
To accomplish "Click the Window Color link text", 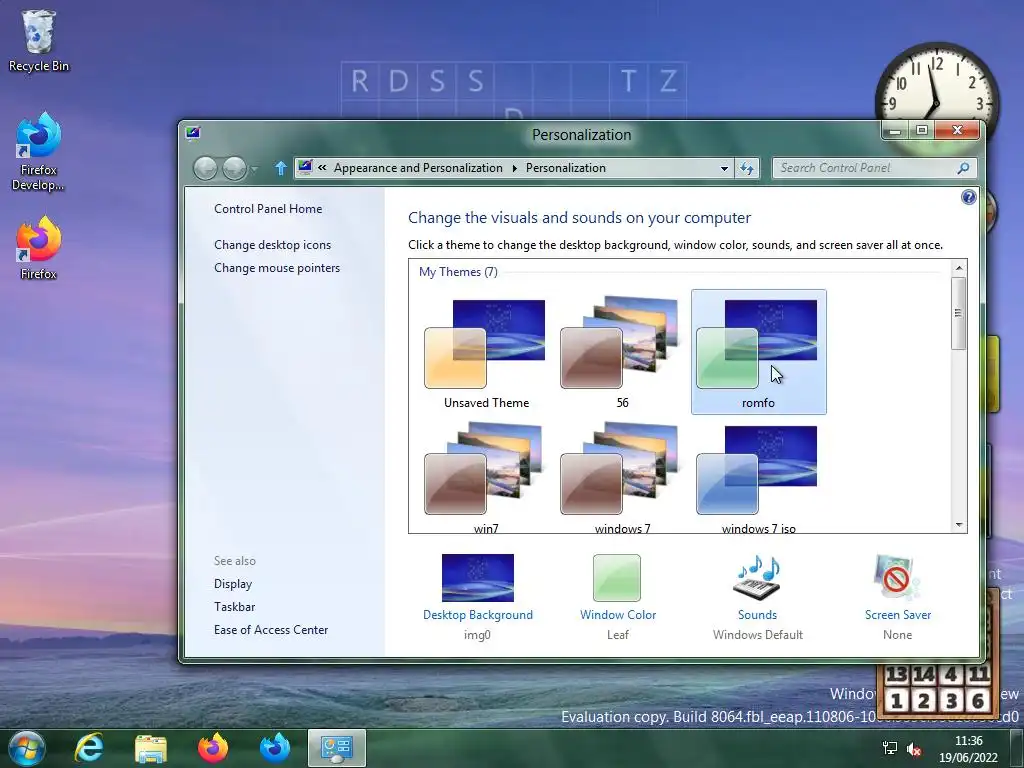I will [x=618, y=615].
